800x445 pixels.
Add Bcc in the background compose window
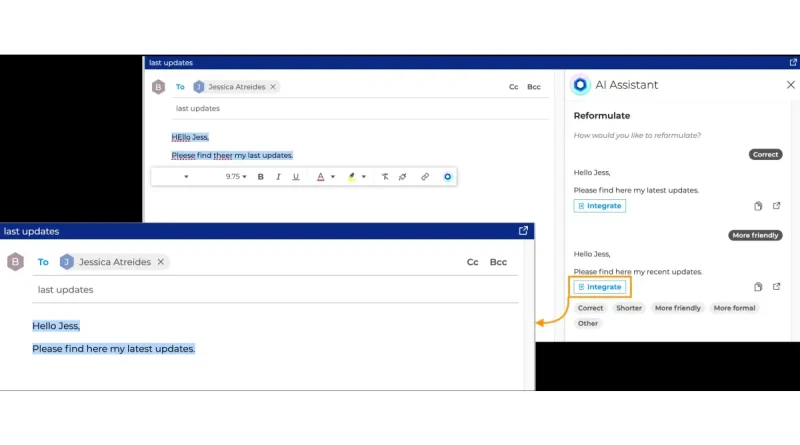pyautogui.click(x=534, y=87)
